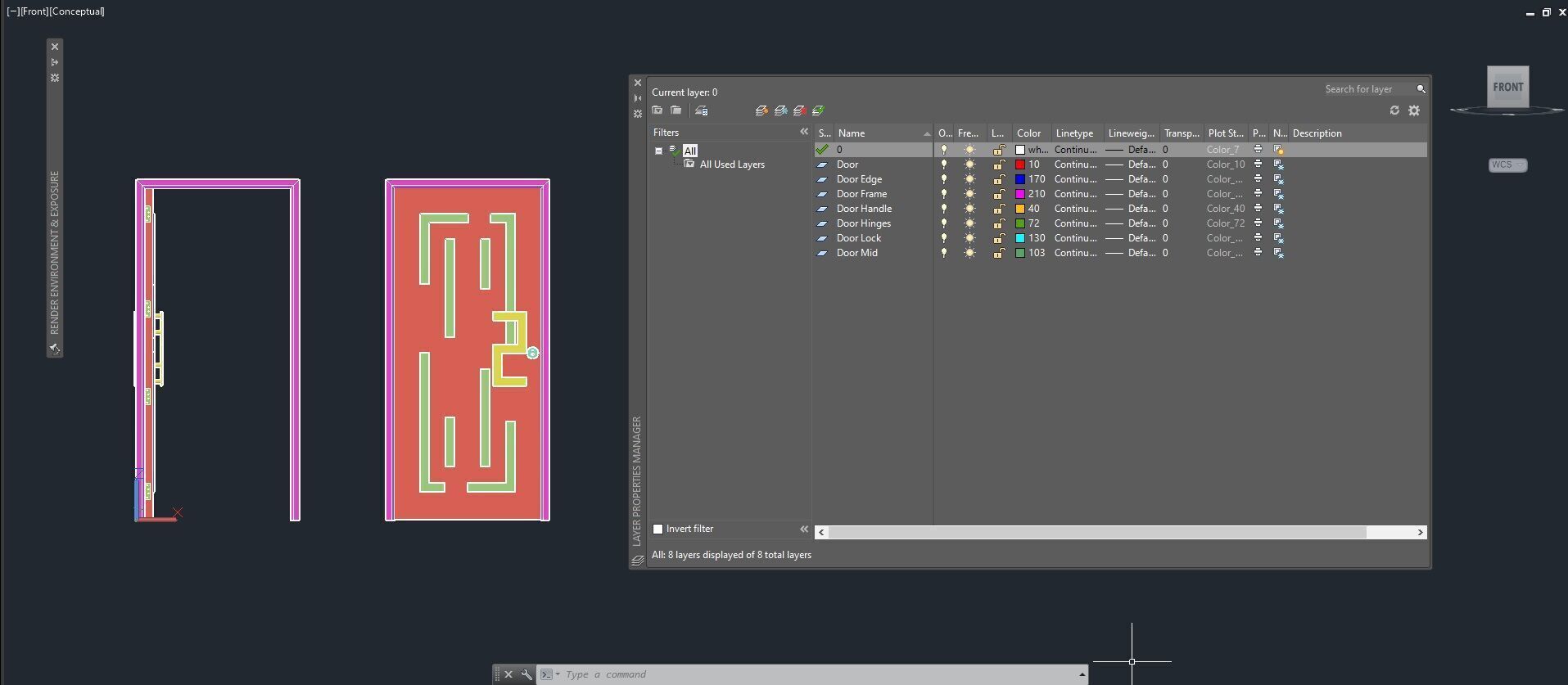
Task: Click the New Group Filter icon
Action: [x=676, y=110]
